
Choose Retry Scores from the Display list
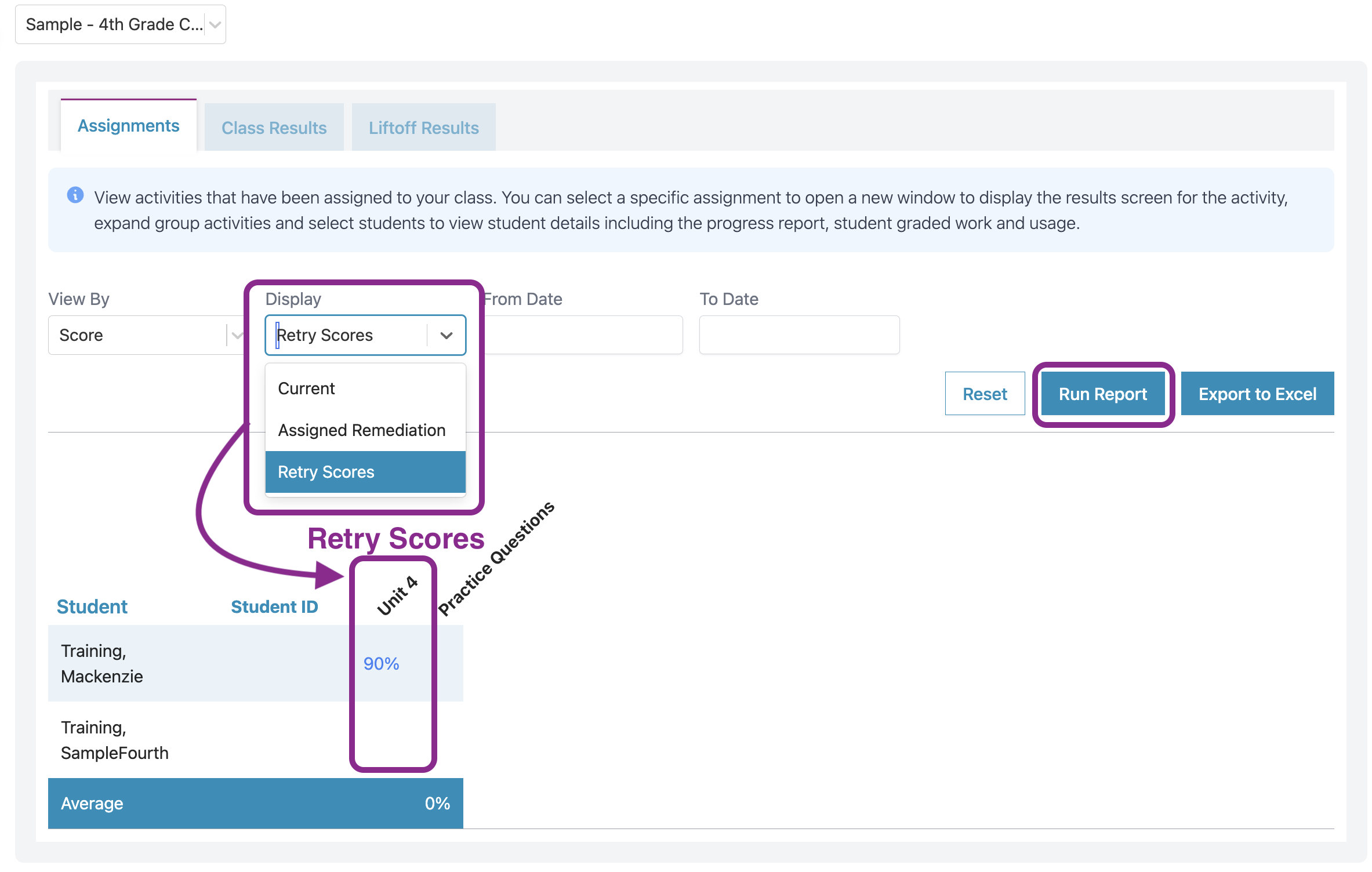[x=365, y=472]
